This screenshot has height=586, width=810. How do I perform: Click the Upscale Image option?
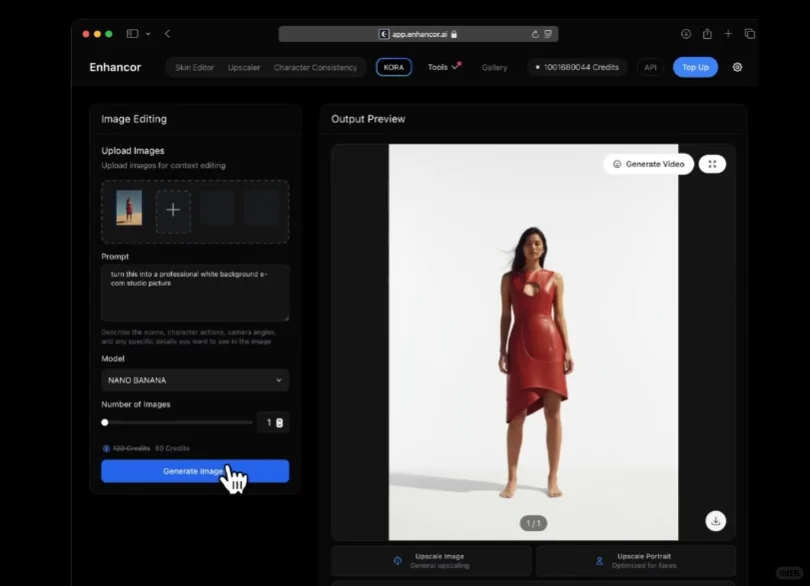pos(431,561)
